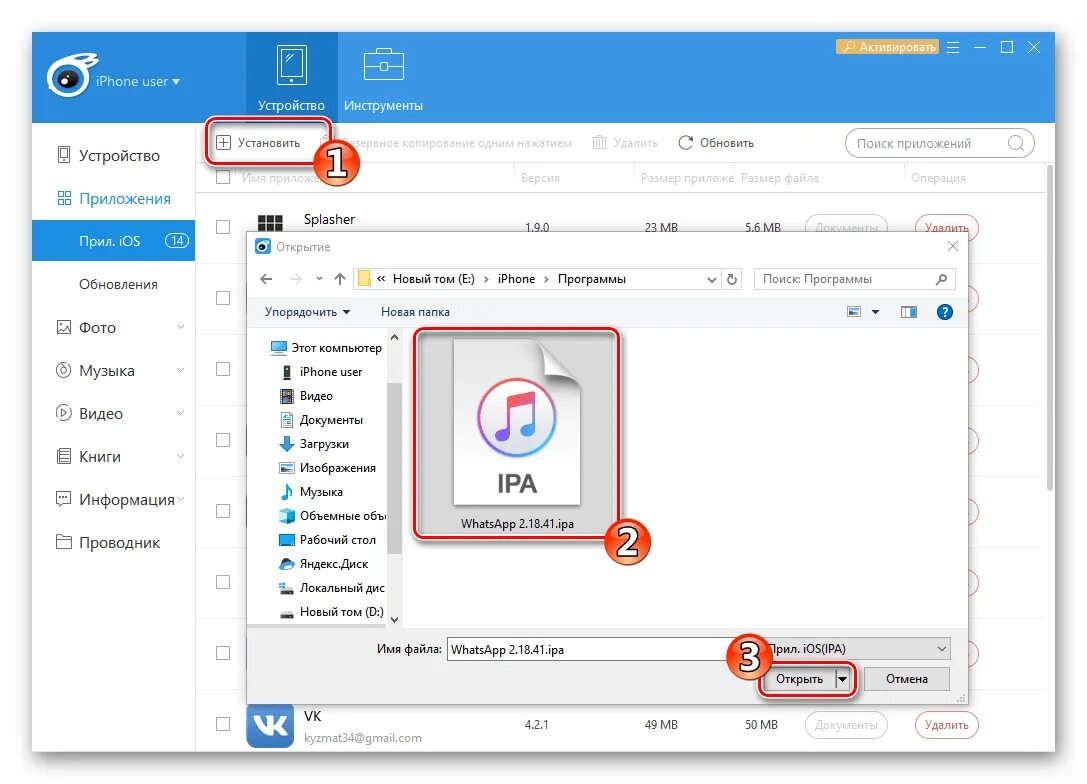Open the Упорядочить dropdown menu
The image size is (1087, 784).
click(x=307, y=312)
